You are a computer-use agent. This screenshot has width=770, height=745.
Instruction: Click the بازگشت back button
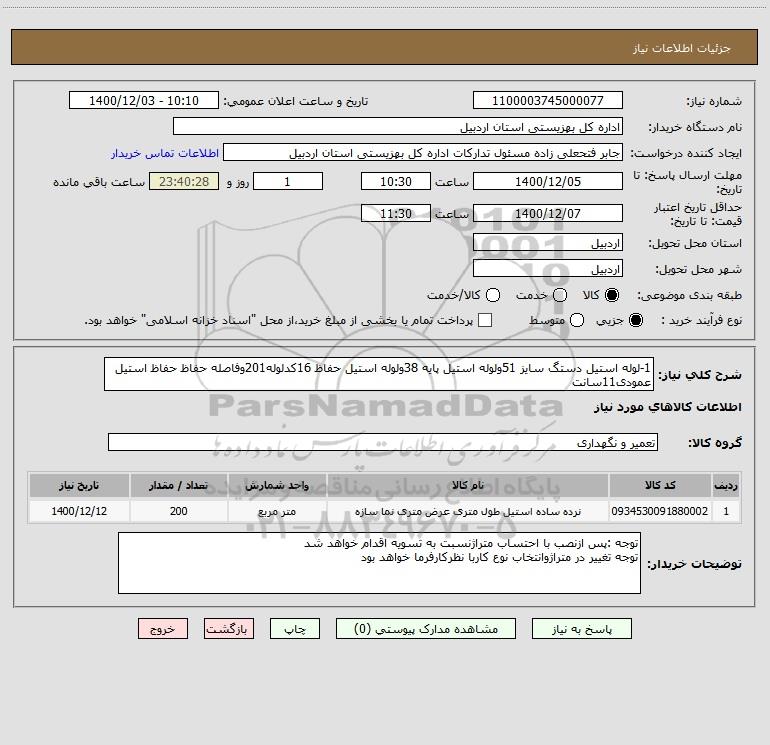click(x=229, y=629)
